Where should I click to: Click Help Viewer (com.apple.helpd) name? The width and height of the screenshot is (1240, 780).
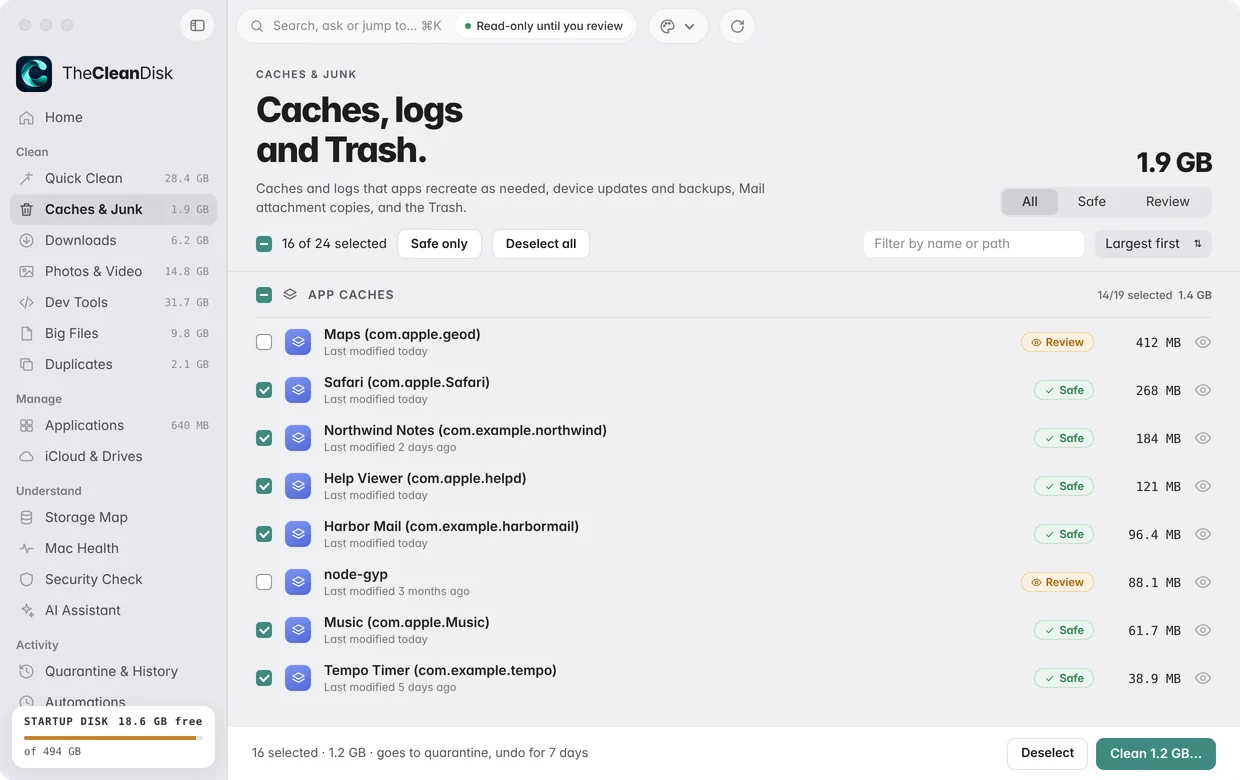[x=425, y=478]
